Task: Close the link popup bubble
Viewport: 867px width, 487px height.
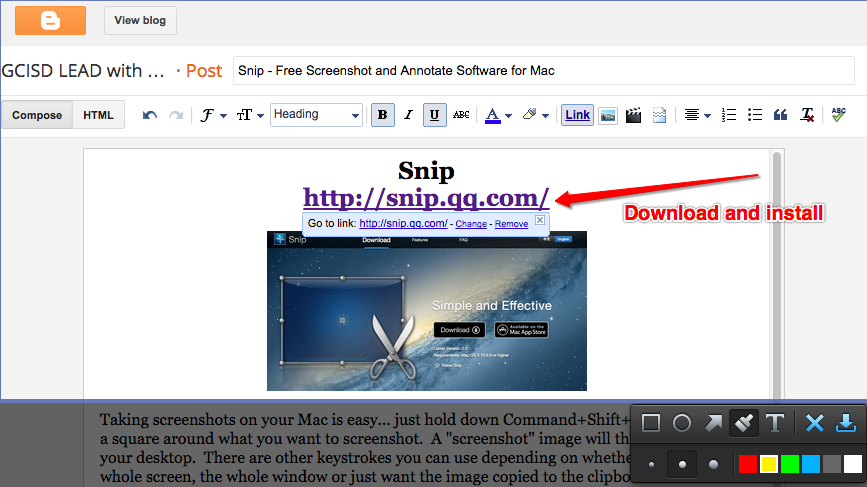Action: (x=540, y=220)
